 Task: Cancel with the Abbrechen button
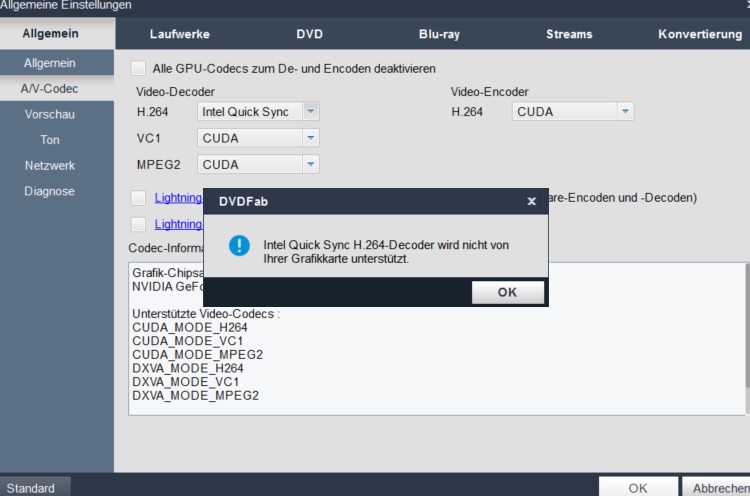click(x=716, y=487)
